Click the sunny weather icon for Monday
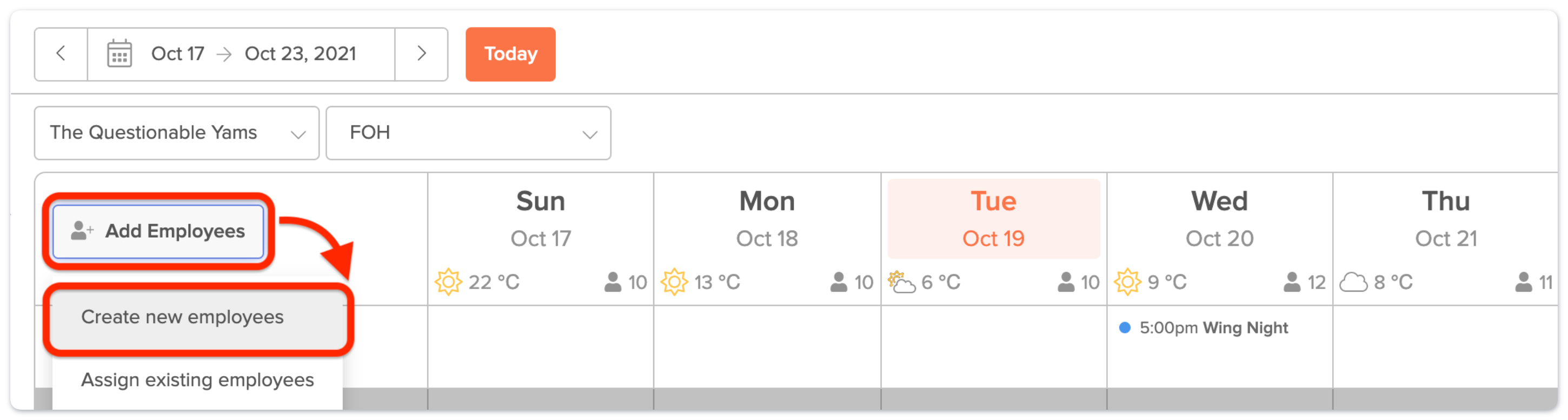Image resolution: width=1568 pixels, height=420 pixels. coord(674,282)
